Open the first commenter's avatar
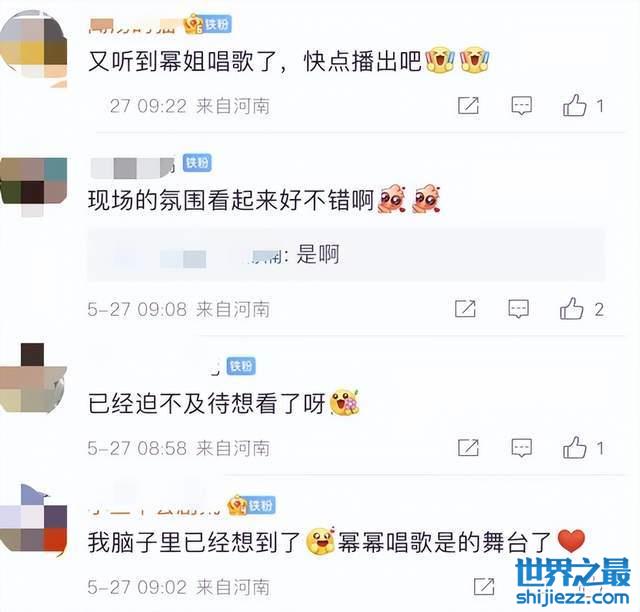 tap(33, 48)
